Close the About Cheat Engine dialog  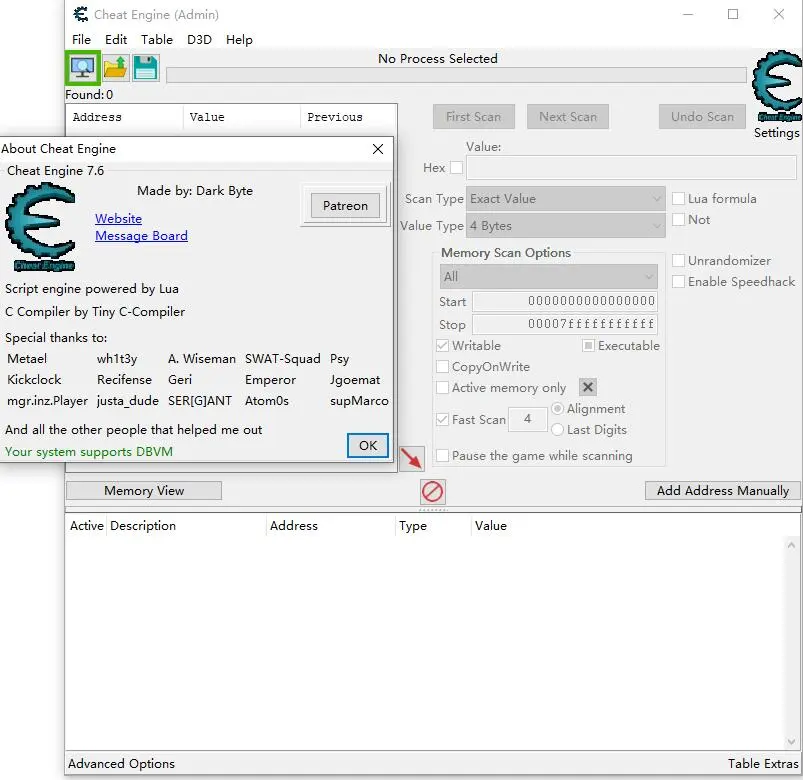click(378, 149)
